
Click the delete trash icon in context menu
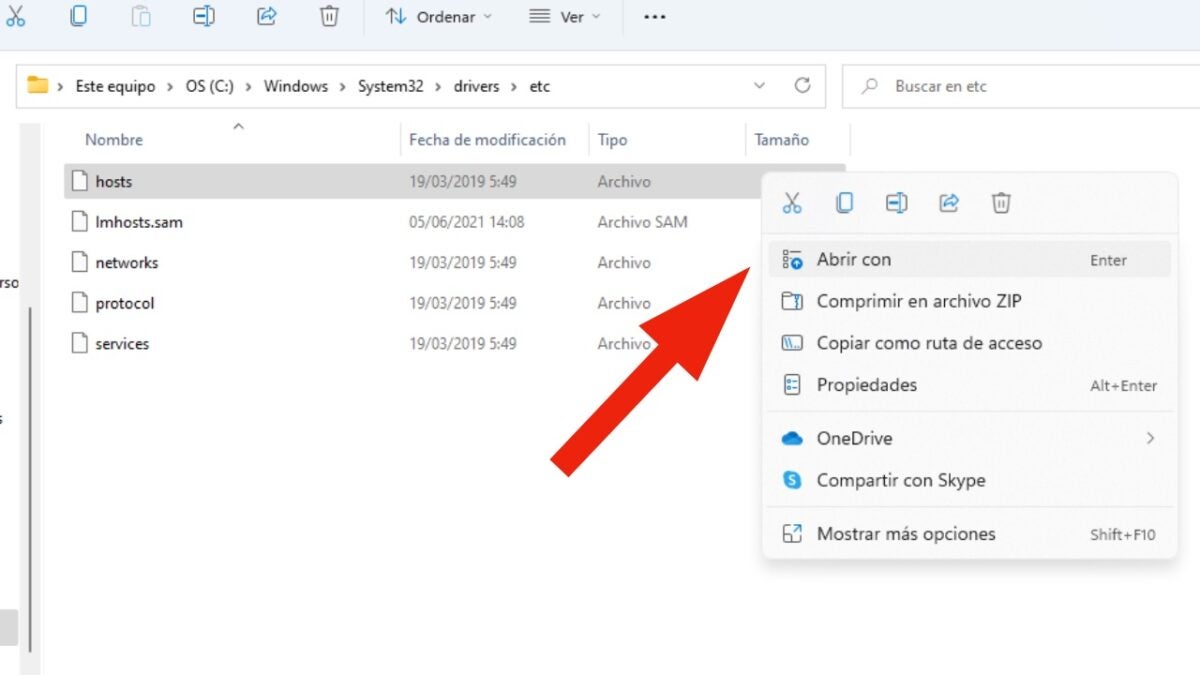tap(1001, 203)
